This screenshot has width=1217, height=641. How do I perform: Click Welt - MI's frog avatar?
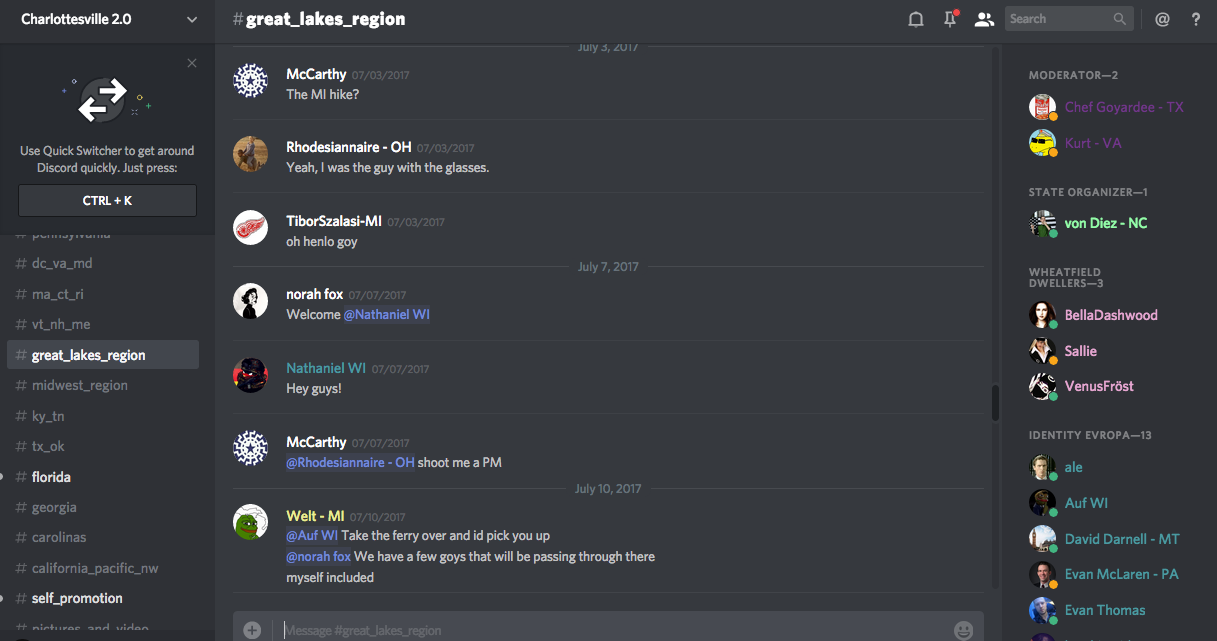(x=250, y=522)
